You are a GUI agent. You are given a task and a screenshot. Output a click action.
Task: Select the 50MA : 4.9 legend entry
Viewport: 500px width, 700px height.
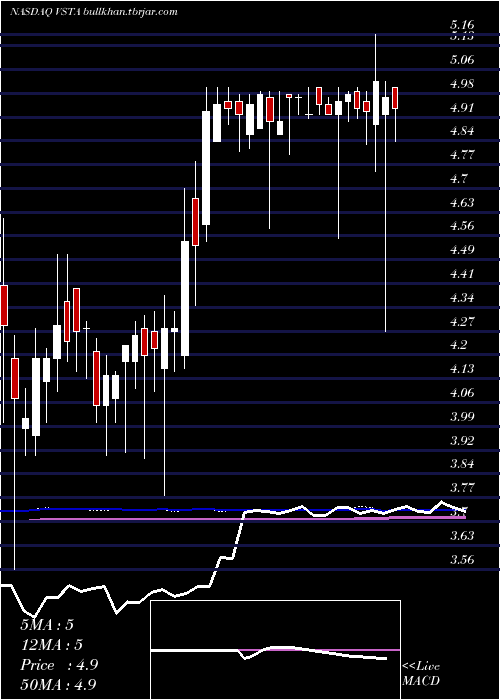coord(58,685)
